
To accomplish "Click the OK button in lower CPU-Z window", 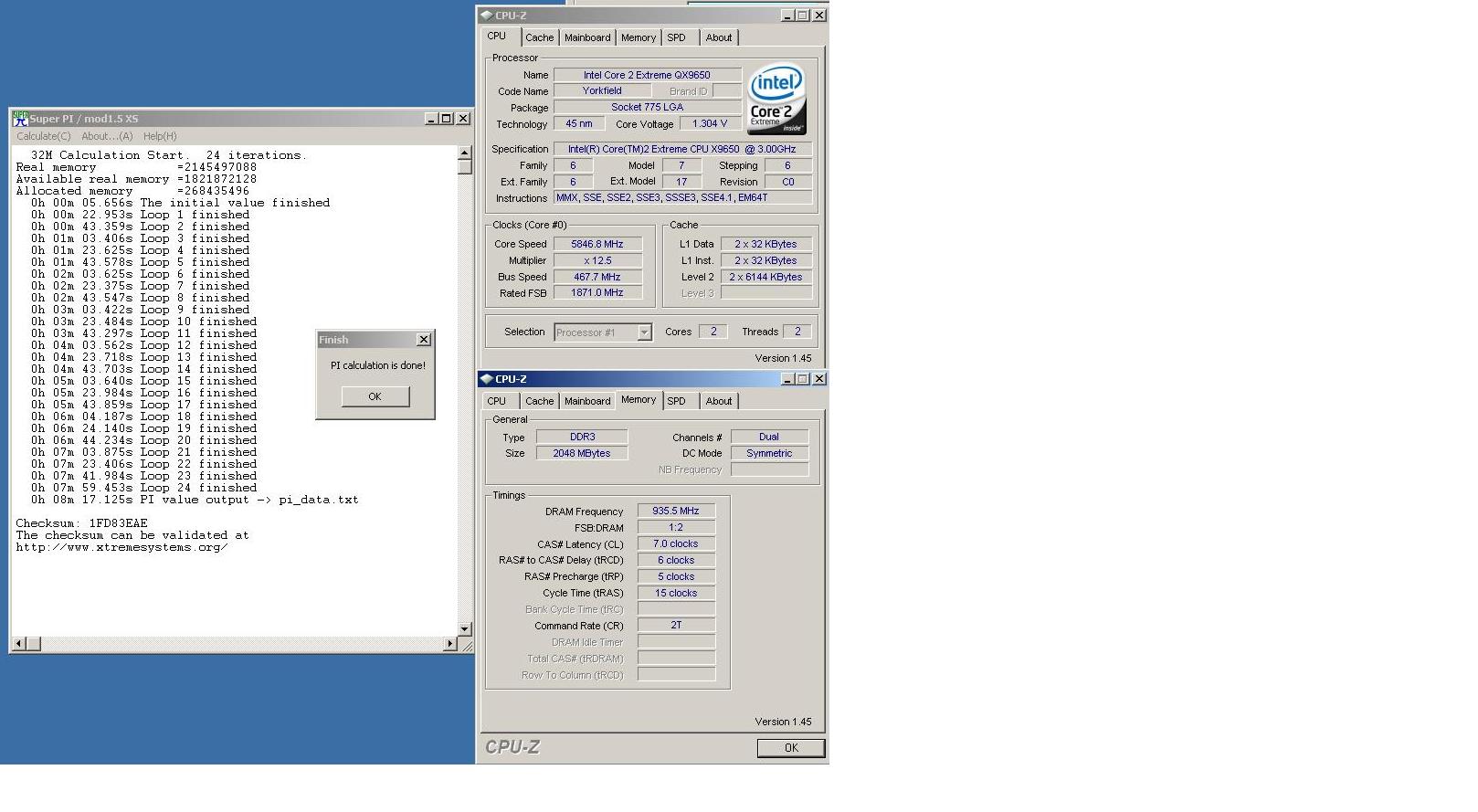I will 791,747.
